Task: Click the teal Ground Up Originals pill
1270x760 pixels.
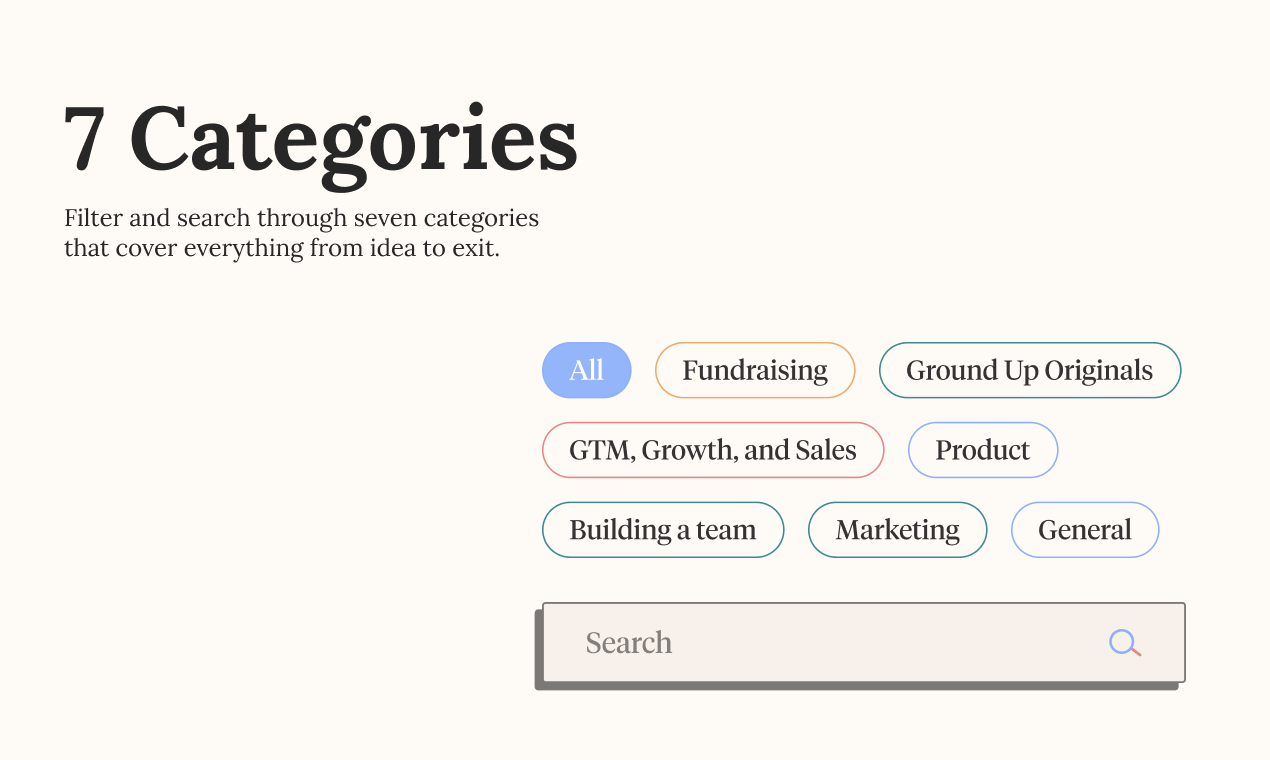Action: pos(1030,370)
